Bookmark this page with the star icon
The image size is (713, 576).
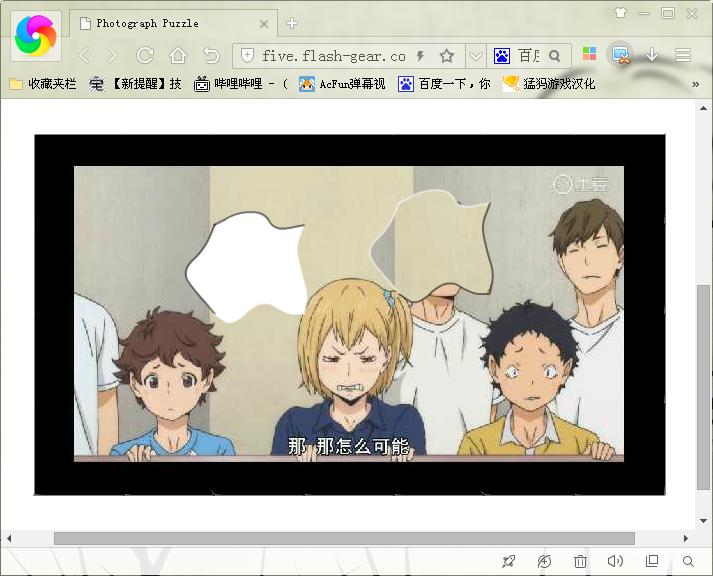[x=447, y=56]
